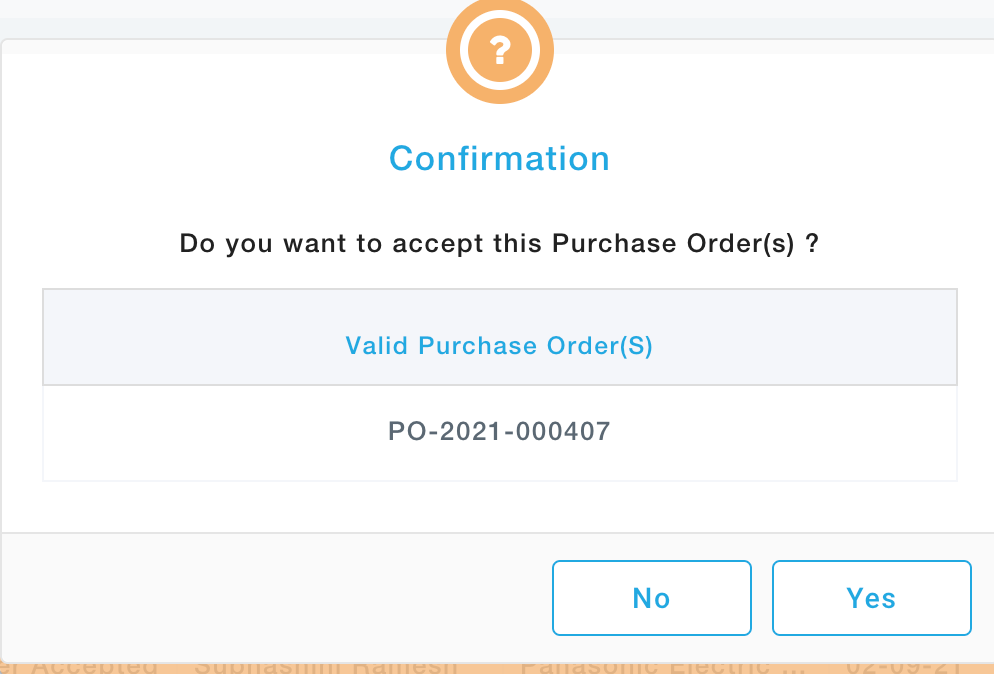
Task: Decline the purchase order by choosing No
Action: (651, 598)
